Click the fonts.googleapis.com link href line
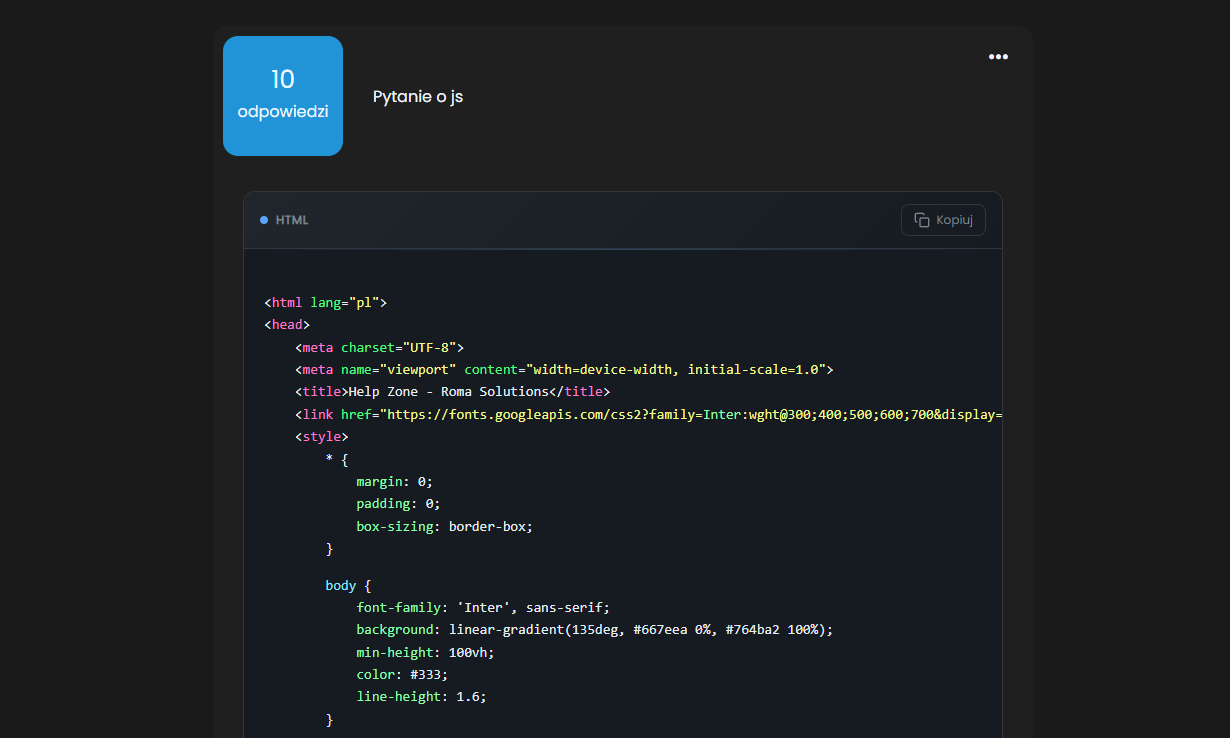1230x738 pixels. [649, 415]
